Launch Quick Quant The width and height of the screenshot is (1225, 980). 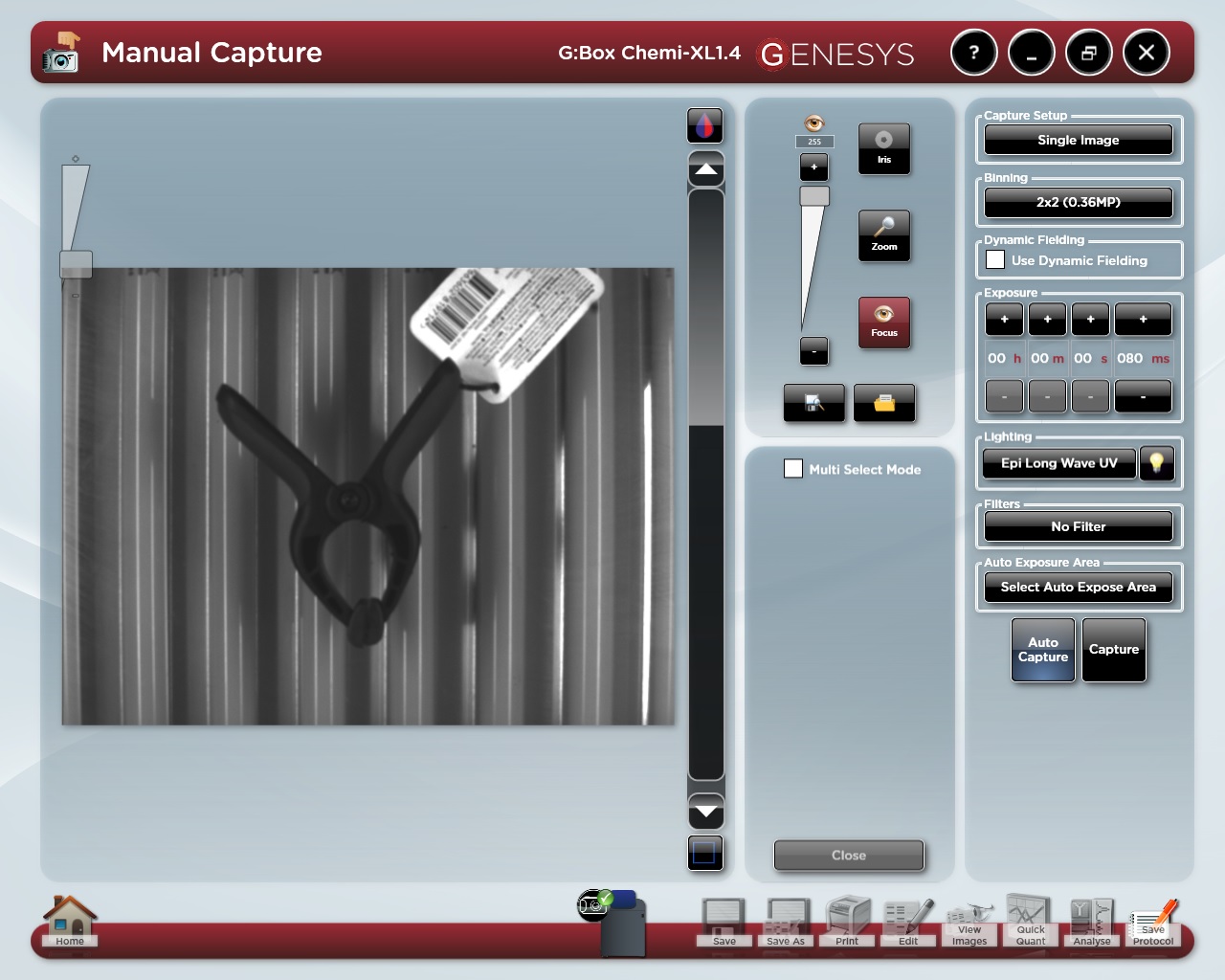pyautogui.click(x=1031, y=921)
